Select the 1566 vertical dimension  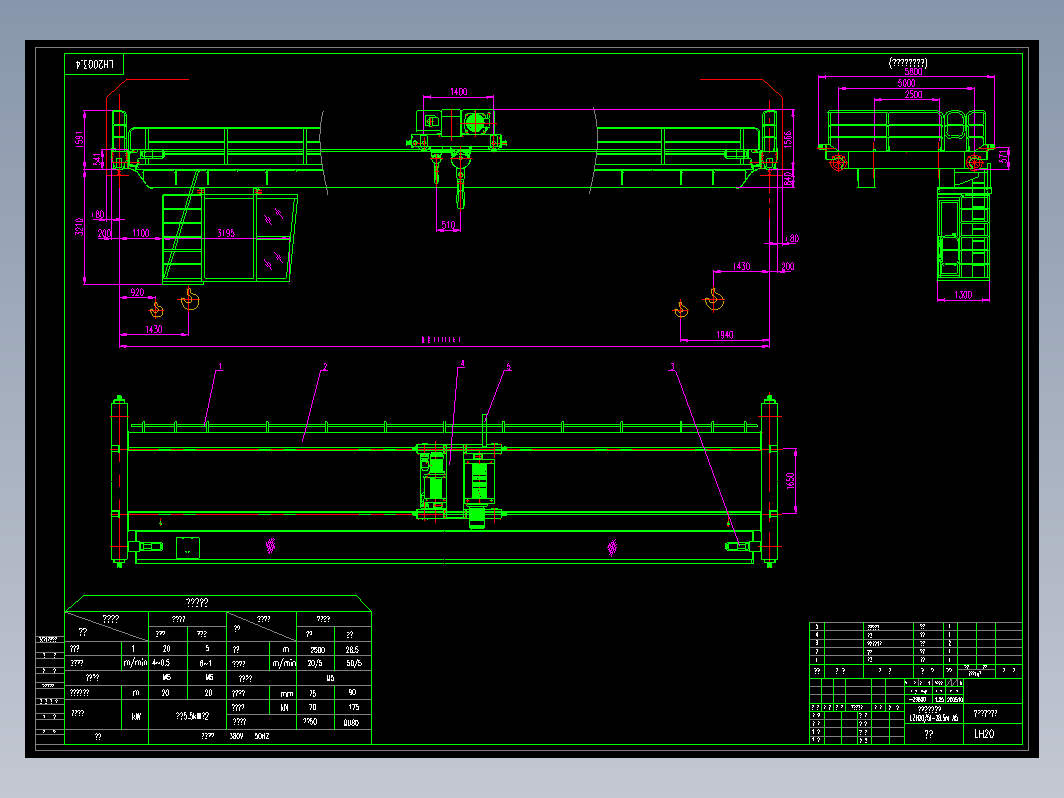point(788,137)
